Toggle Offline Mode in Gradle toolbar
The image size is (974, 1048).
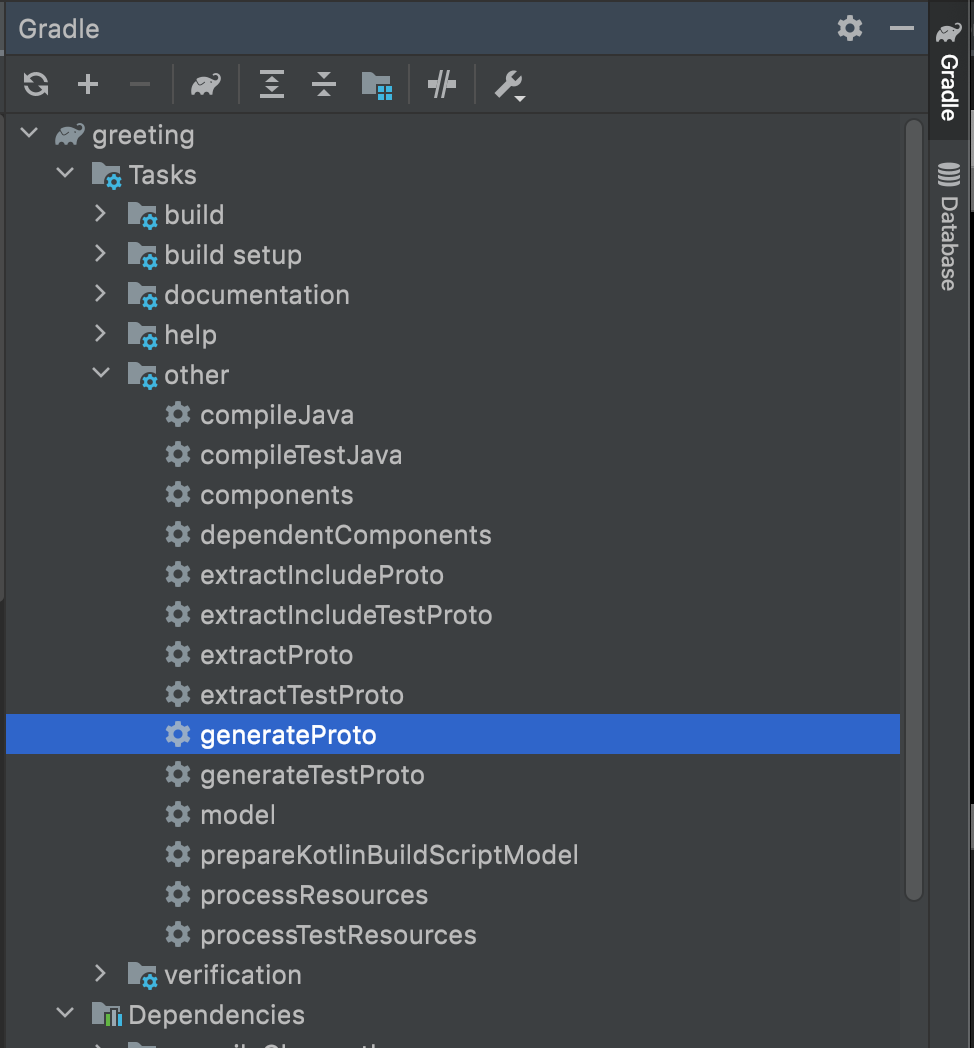[x=441, y=84]
